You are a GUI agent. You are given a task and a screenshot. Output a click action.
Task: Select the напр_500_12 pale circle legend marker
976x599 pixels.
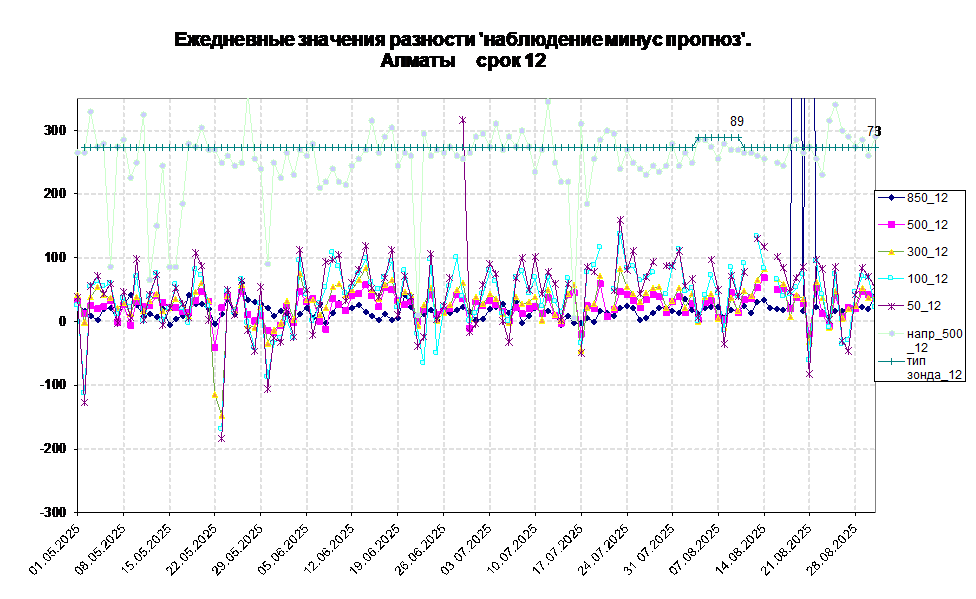(x=890, y=333)
